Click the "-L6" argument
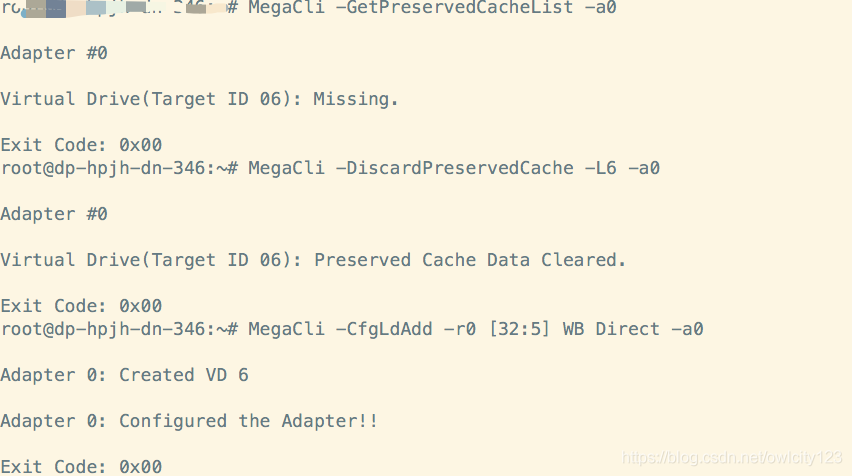The height and width of the screenshot is (476, 852). tap(600, 168)
